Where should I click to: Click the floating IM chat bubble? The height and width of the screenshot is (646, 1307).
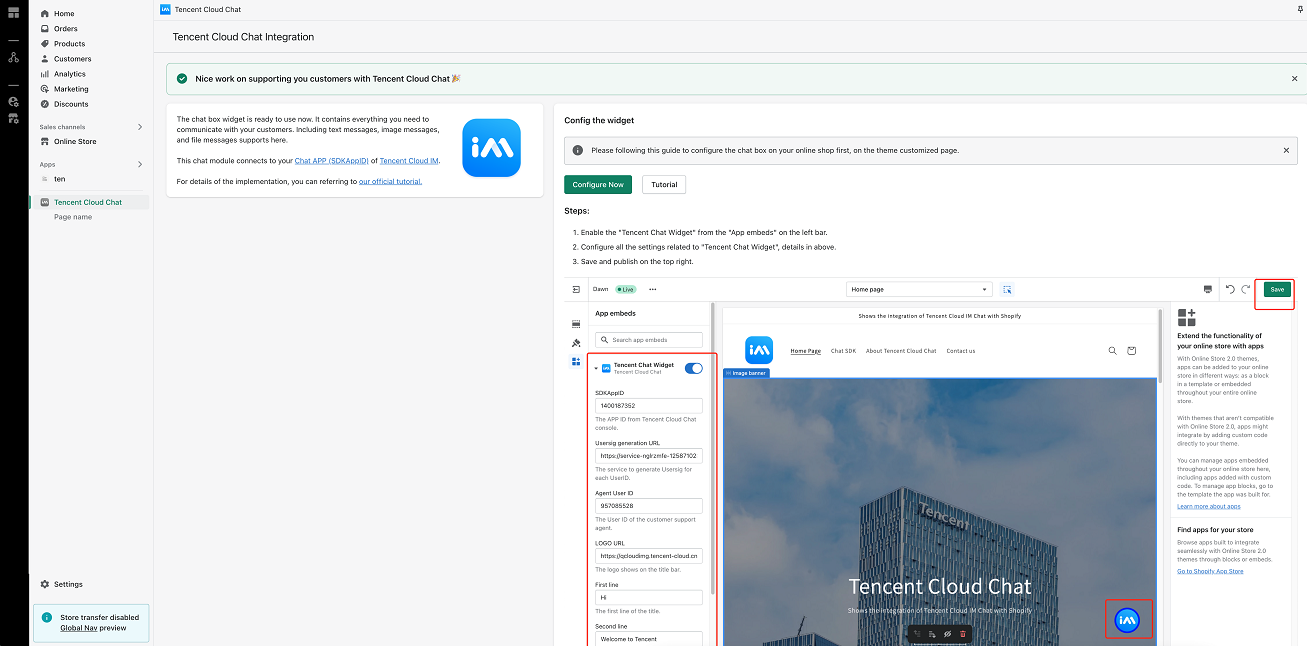(1127, 620)
